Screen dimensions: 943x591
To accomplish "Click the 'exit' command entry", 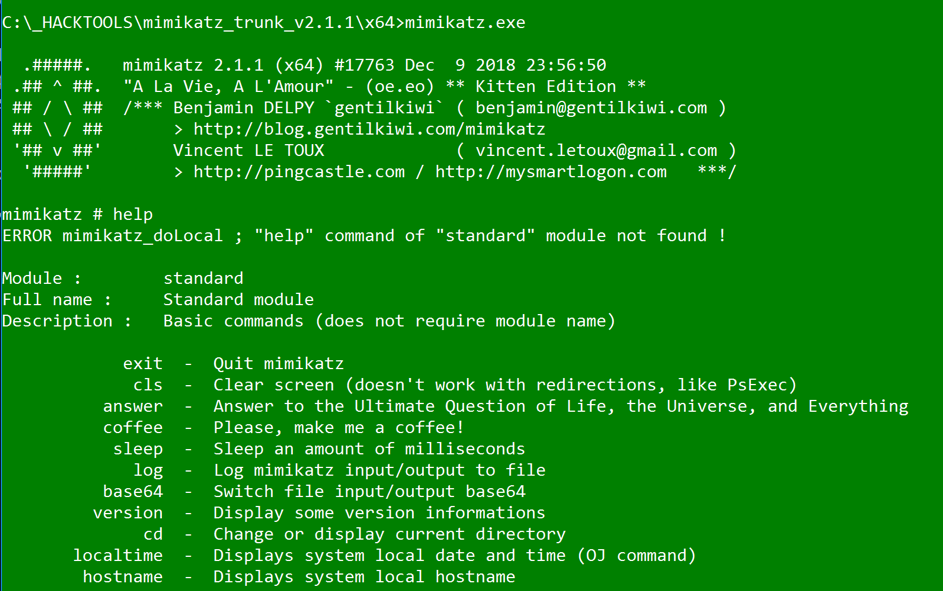I will pos(143,364).
